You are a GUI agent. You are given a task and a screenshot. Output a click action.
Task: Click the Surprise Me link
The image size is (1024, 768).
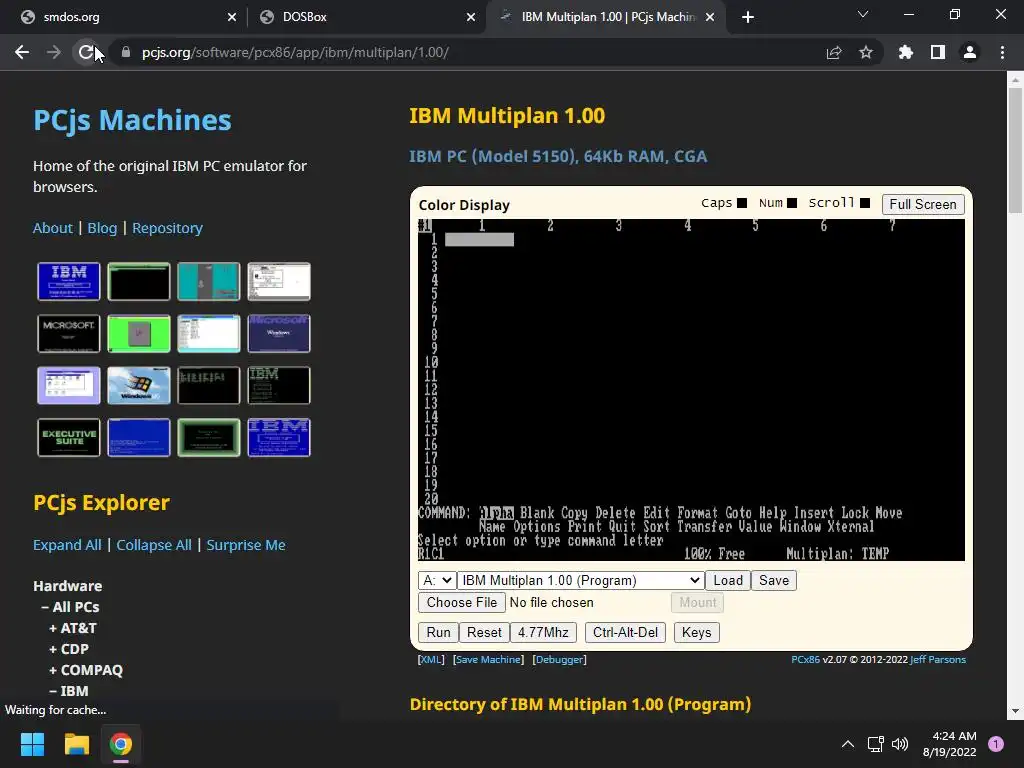[x=246, y=545]
